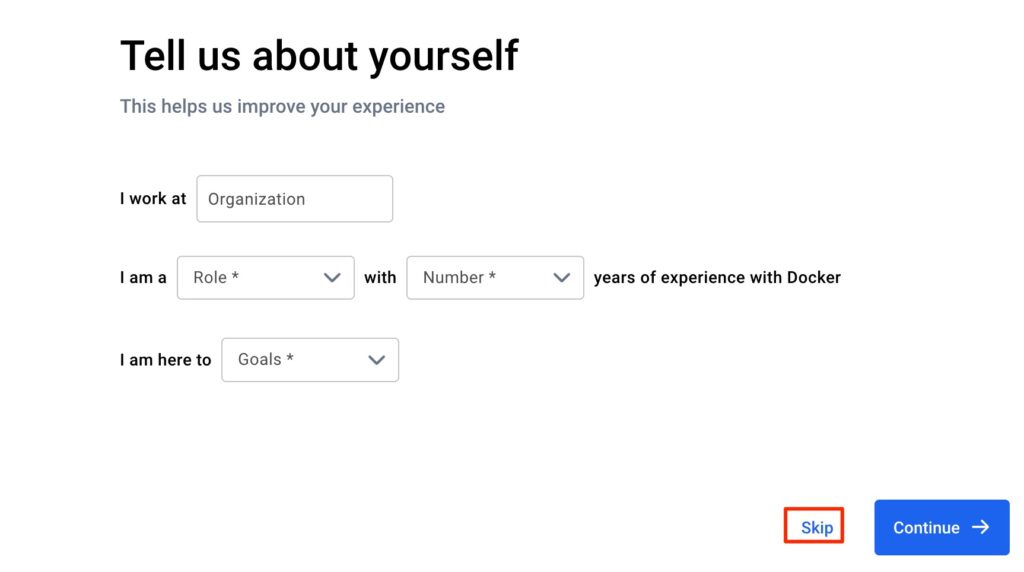
Task: Click the 'with' text between dropdowns
Action: tap(380, 278)
